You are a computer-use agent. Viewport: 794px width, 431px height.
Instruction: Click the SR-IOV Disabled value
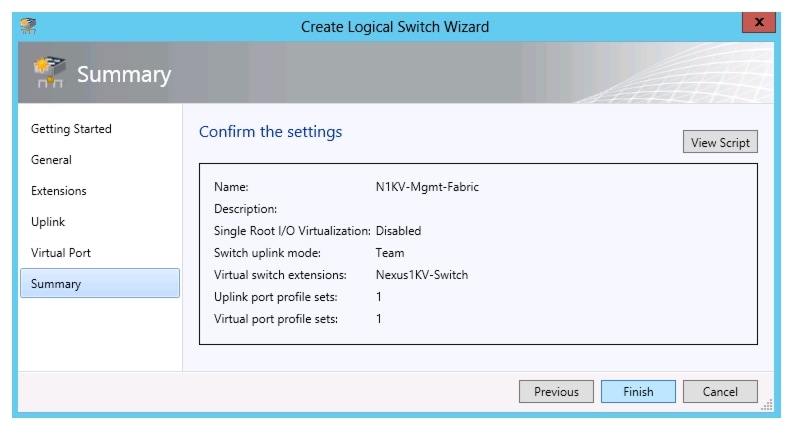point(398,231)
